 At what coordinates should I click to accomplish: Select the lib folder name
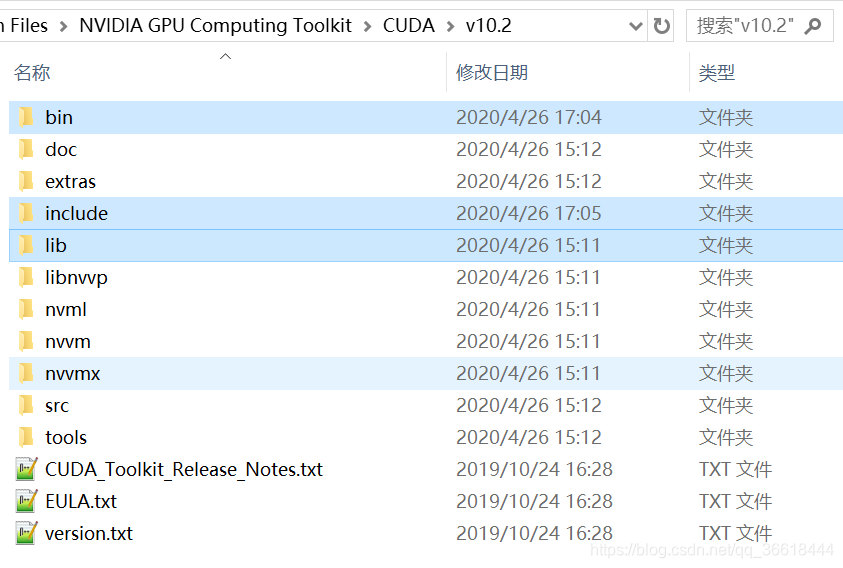[56, 245]
